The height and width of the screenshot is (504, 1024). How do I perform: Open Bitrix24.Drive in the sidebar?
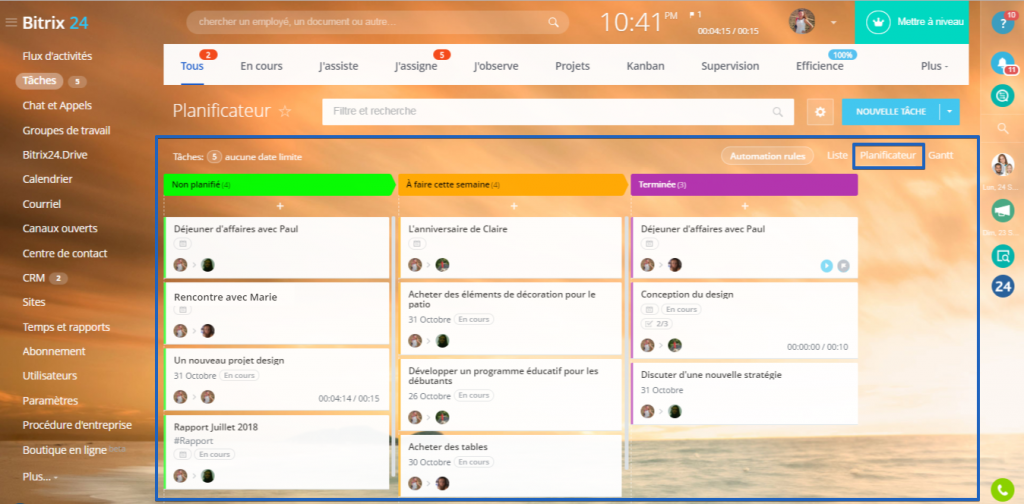55,155
